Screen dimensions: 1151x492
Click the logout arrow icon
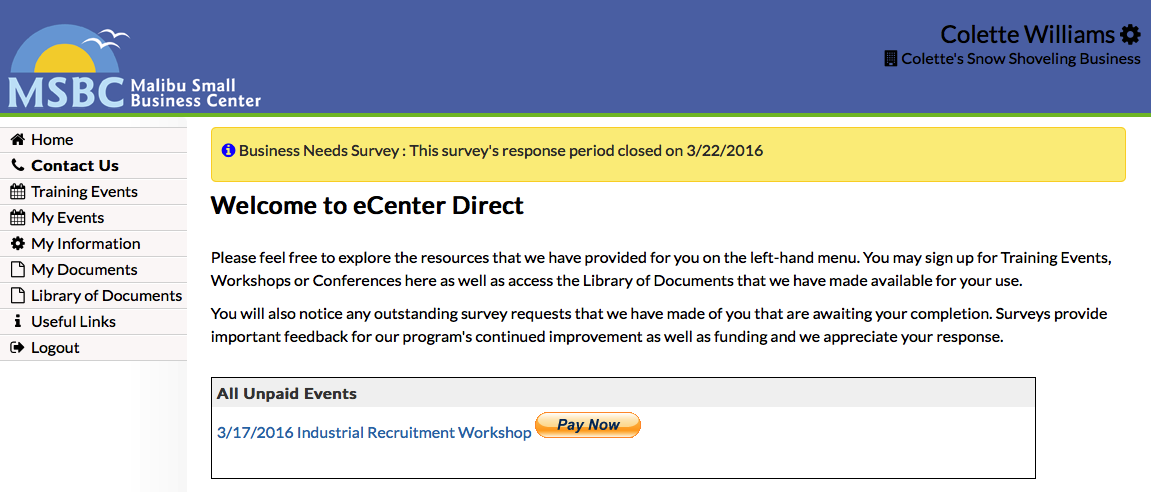pyautogui.click(x=17, y=348)
